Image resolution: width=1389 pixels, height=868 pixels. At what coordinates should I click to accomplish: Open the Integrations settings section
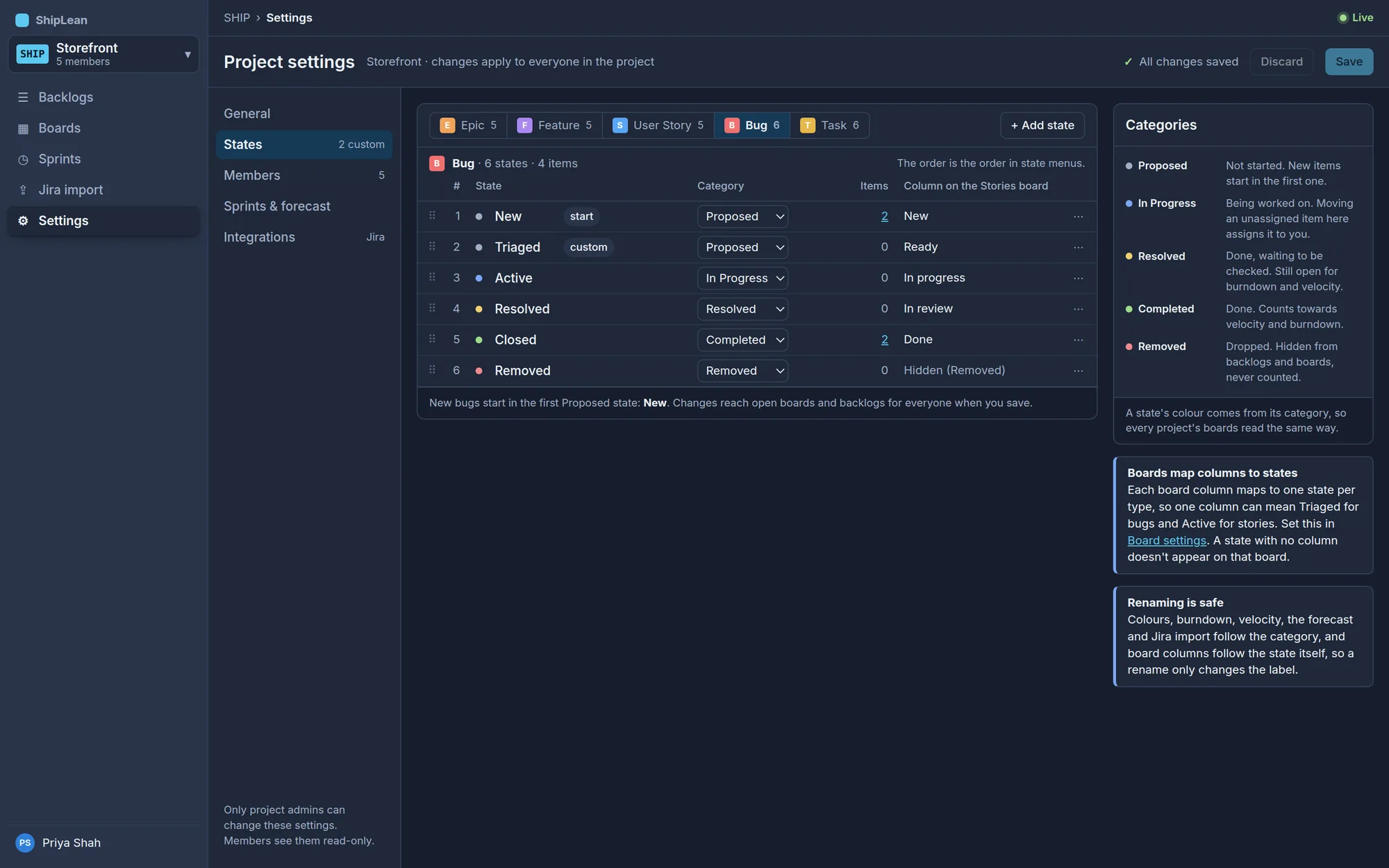coord(304,237)
